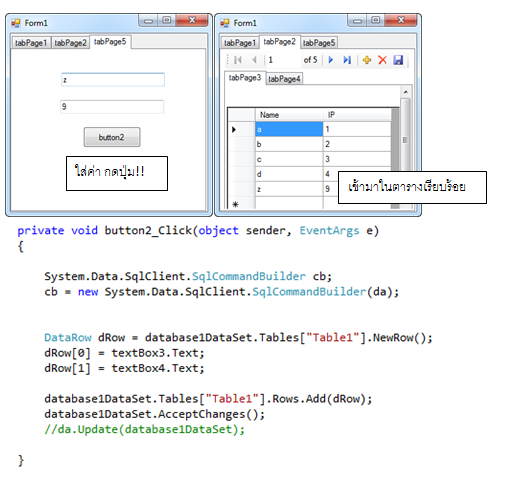
Task: Select Name cell 'a' in grid
Action: tap(289, 129)
